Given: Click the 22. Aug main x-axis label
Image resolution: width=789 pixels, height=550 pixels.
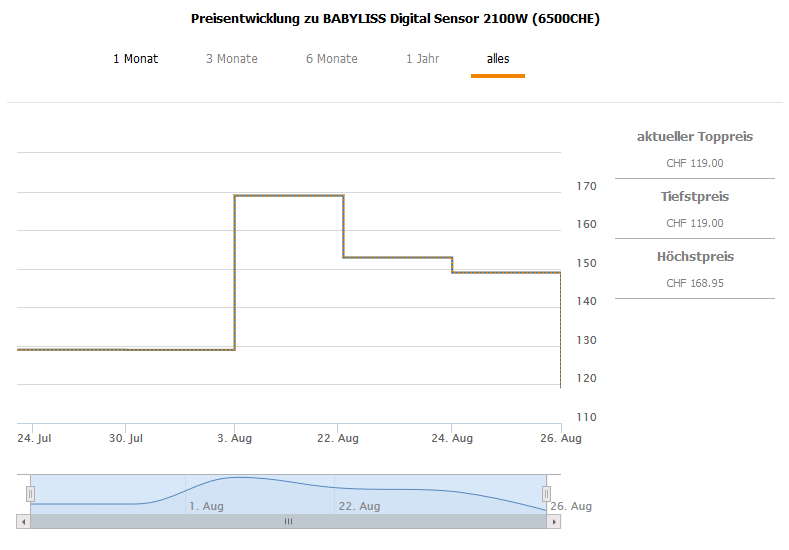Looking at the screenshot, I should [x=338, y=438].
